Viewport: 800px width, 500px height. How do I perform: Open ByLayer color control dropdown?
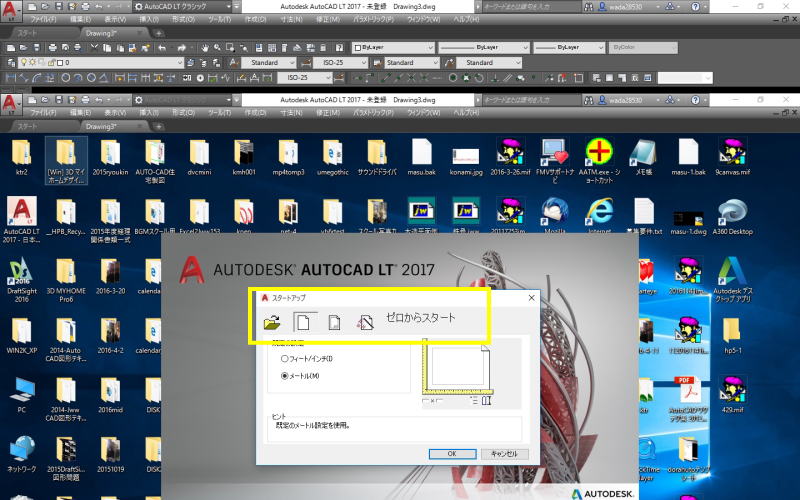point(393,47)
